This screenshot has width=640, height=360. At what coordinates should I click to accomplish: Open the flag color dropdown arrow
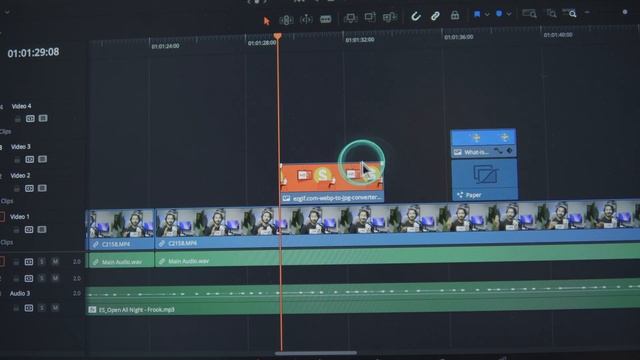click(x=487, y=14)
